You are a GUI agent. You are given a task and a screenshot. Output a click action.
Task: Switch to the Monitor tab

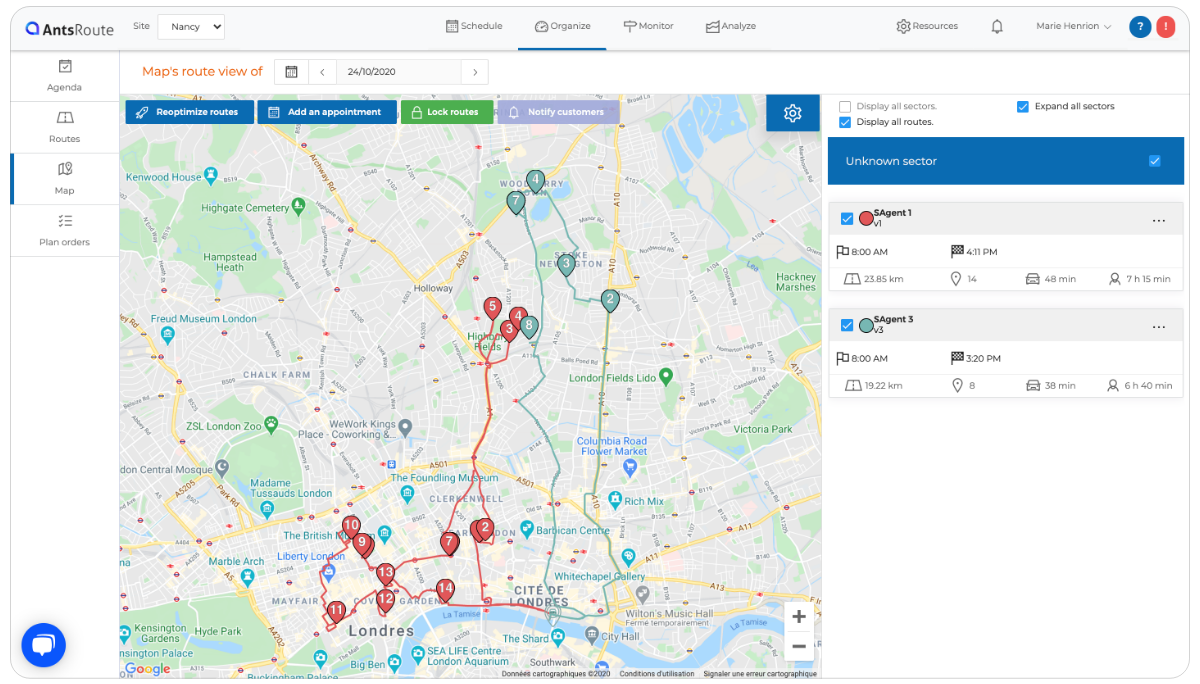[x=648, y=27]
